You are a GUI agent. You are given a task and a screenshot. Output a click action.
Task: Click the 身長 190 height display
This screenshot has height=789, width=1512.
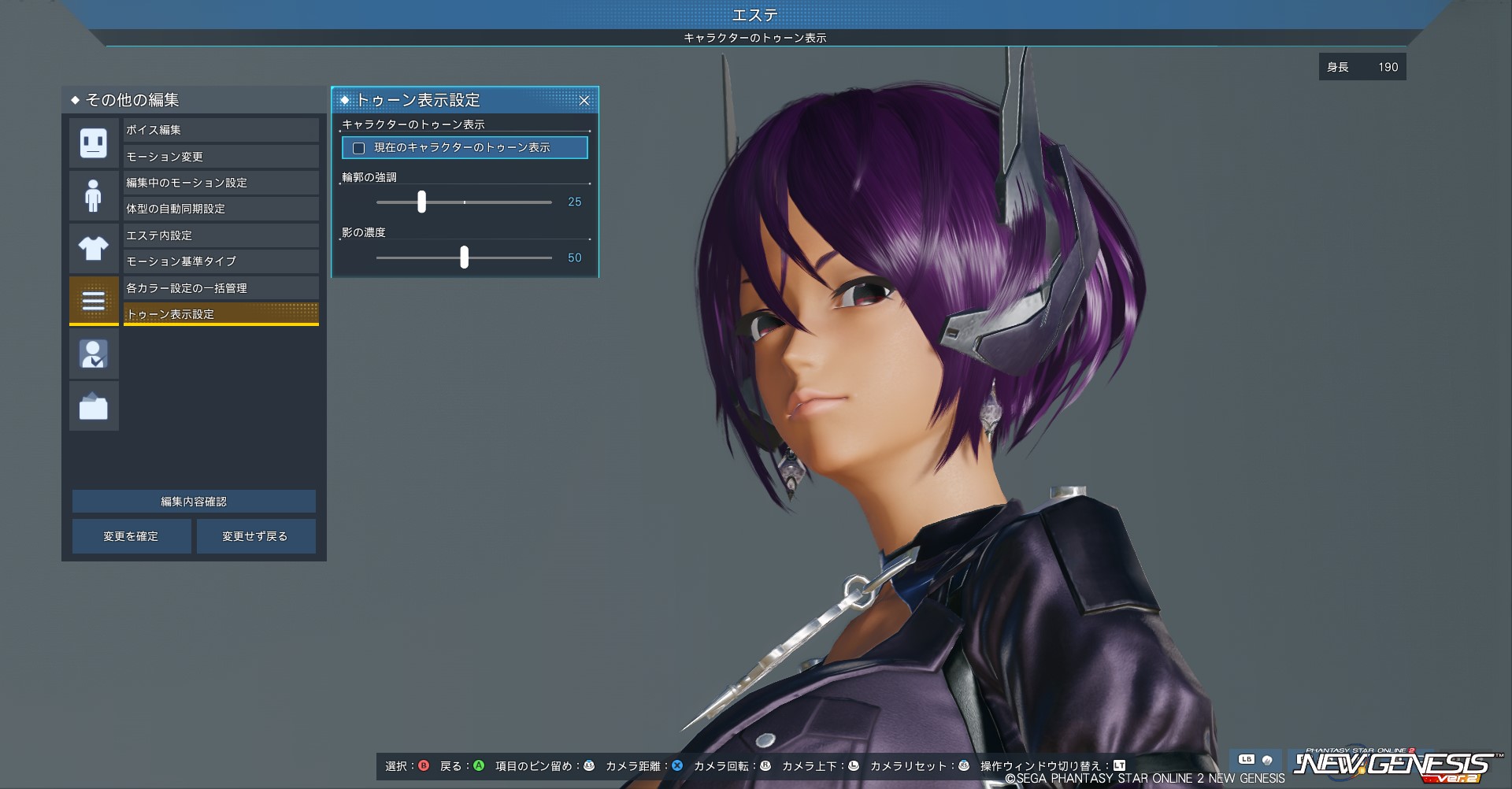[1362, 67]
